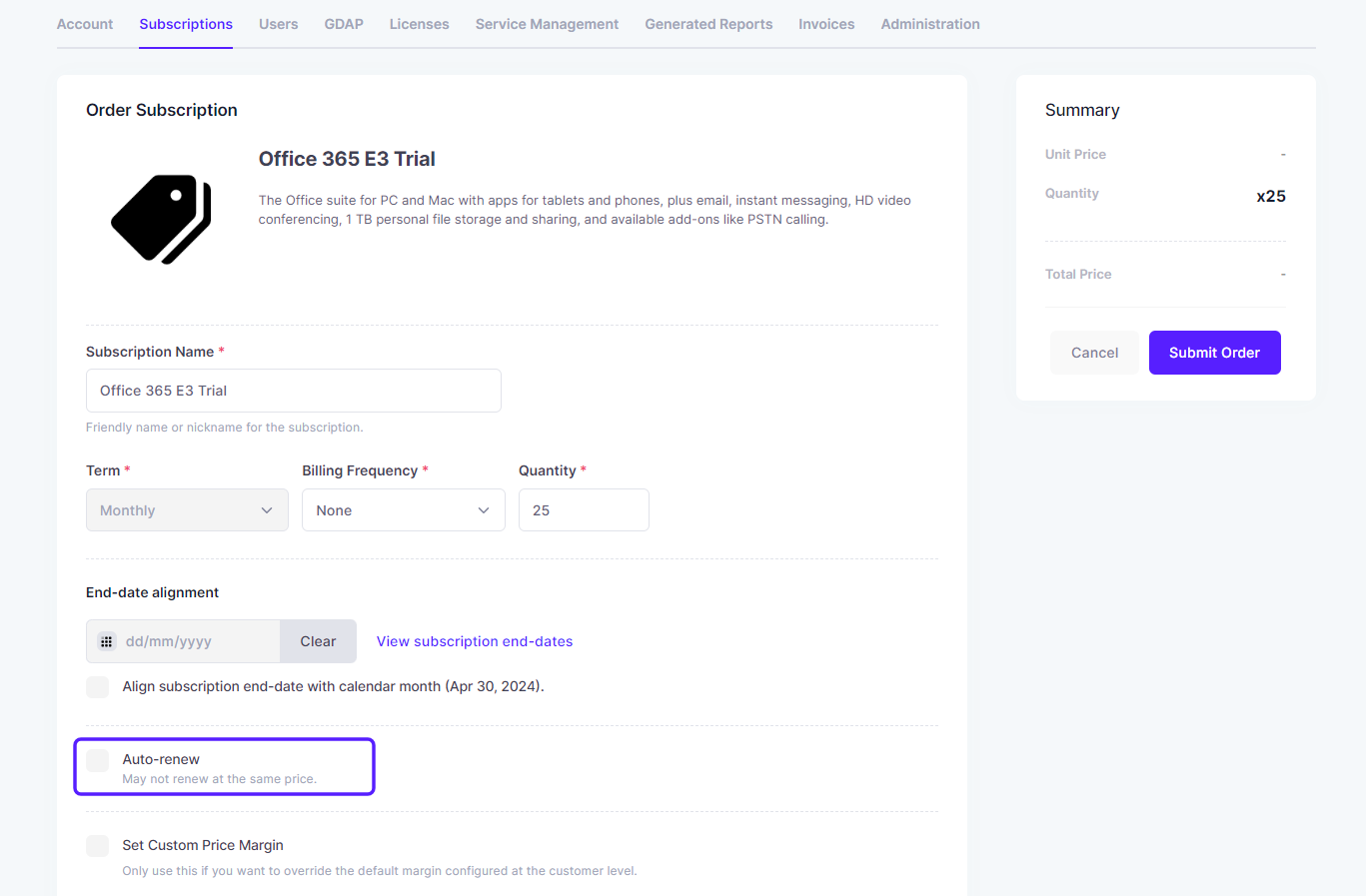Click 'May not renew at the same price.' text
The height and width of the screenshot is (896, 1366).
click(220, 779)
